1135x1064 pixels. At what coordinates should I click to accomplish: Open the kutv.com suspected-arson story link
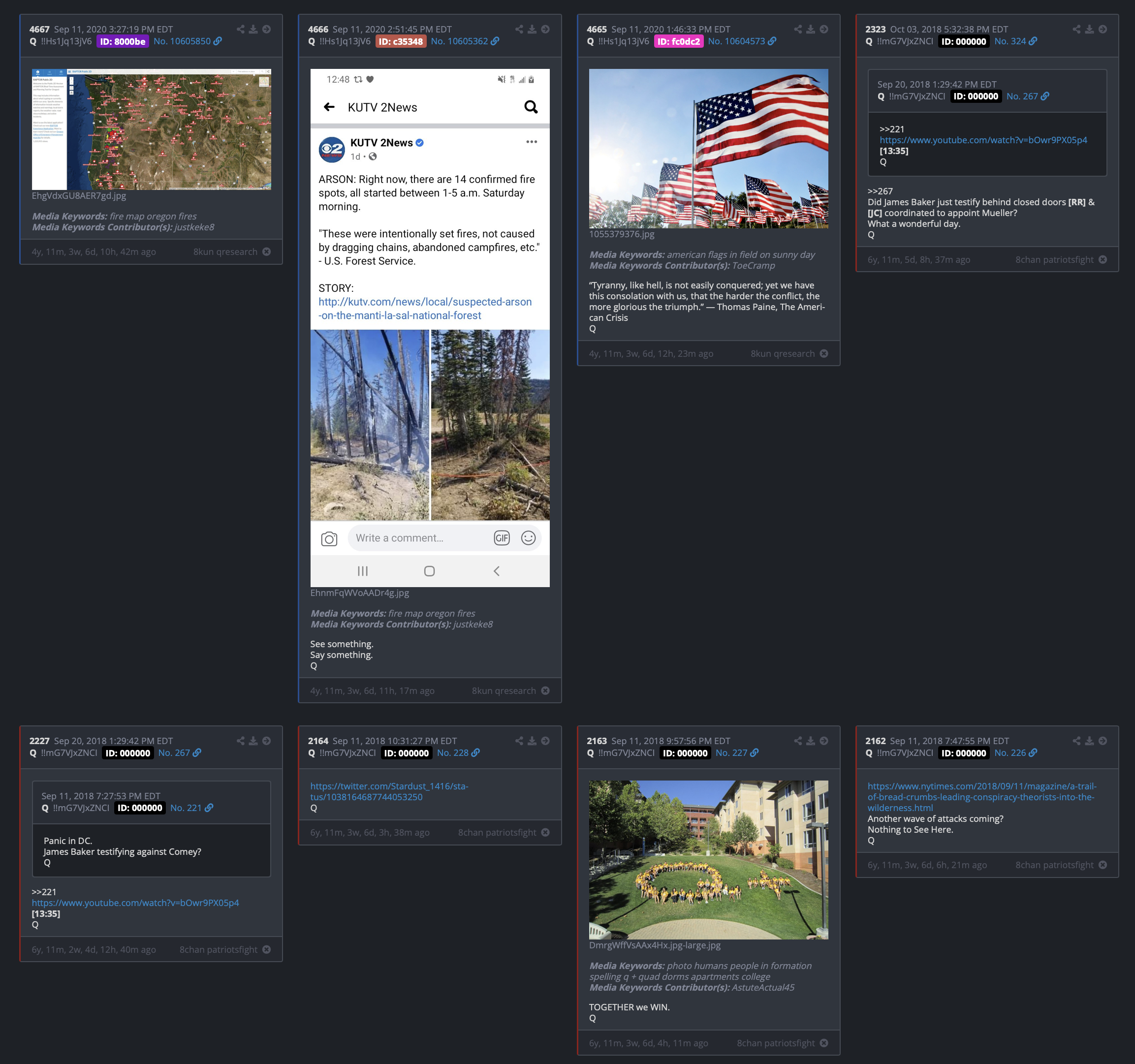(x=425, y=309)
